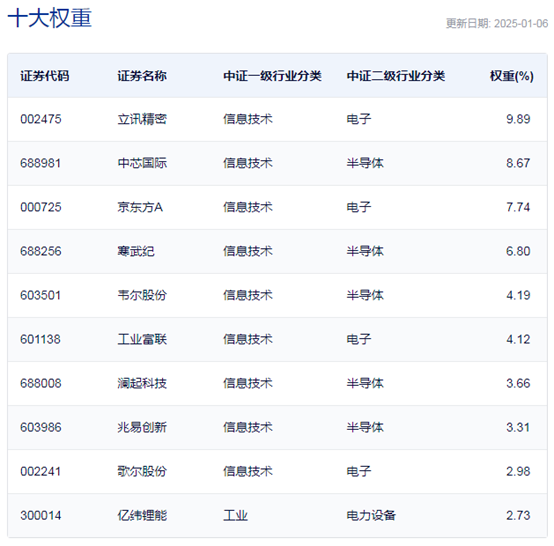554x546 pixels.
Task: Click security code 601138
Action: pos(41,339)
